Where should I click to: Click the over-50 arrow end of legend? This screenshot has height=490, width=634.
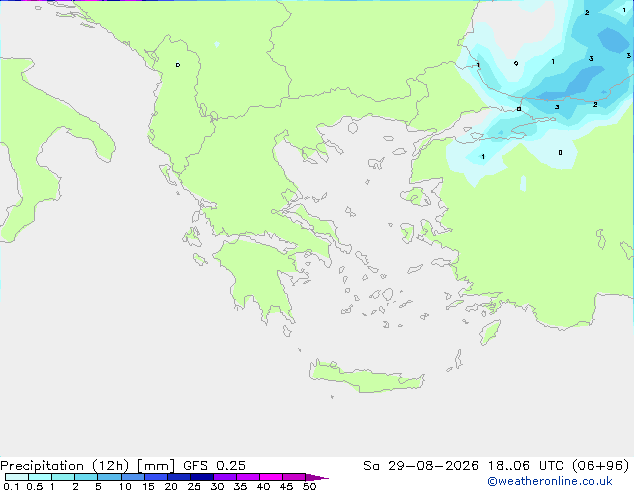click(317, 477)
